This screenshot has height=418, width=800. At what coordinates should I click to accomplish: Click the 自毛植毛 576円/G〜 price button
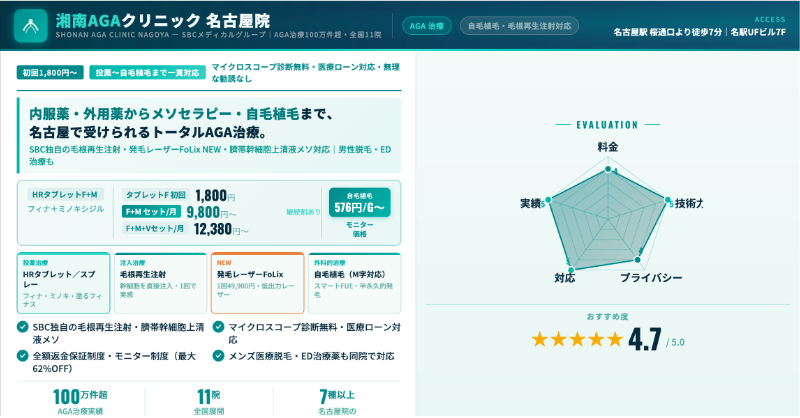click(x=360, y=203)
